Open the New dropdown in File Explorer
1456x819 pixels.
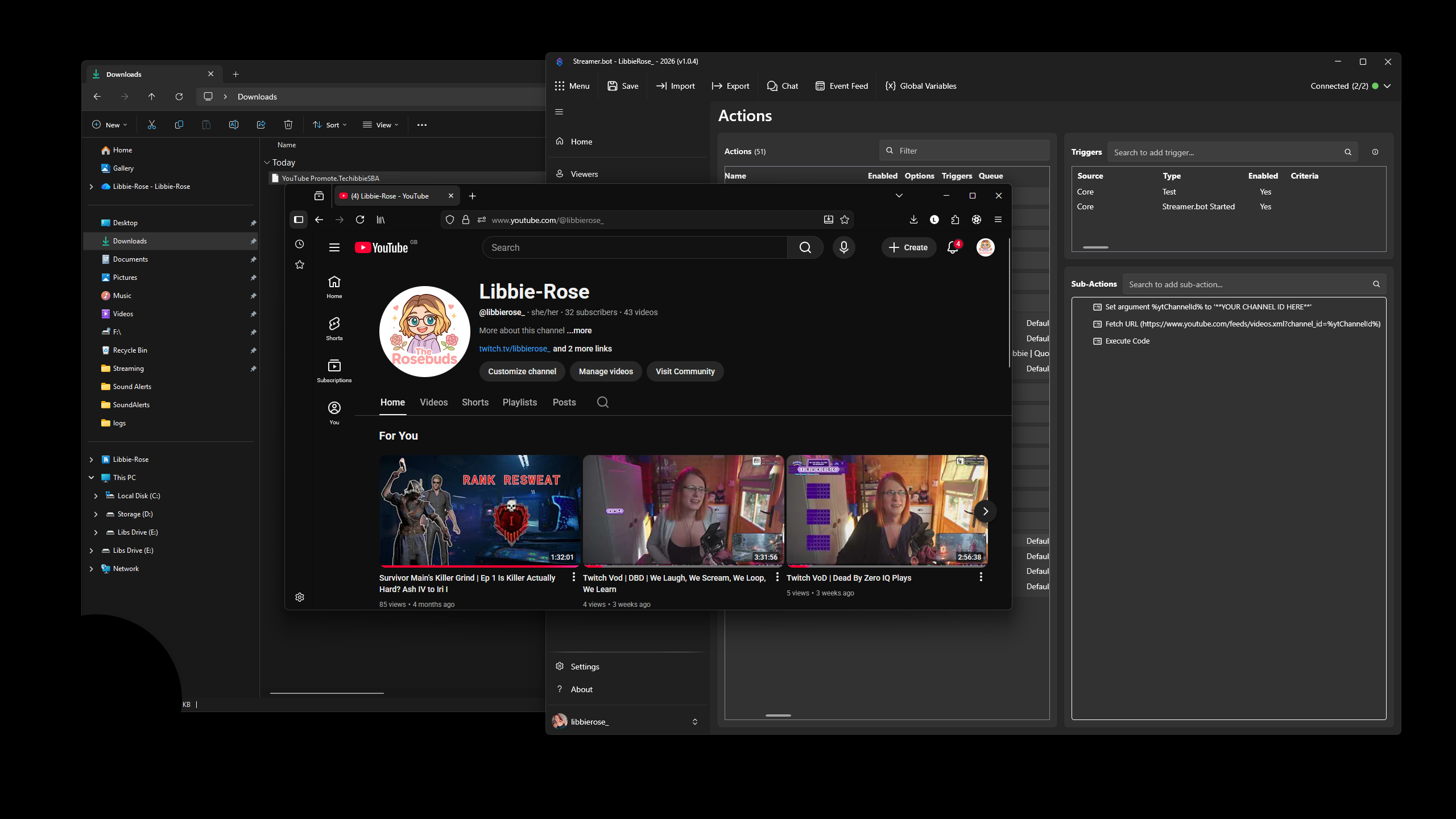pyautogui.click(x=110, y=125)
